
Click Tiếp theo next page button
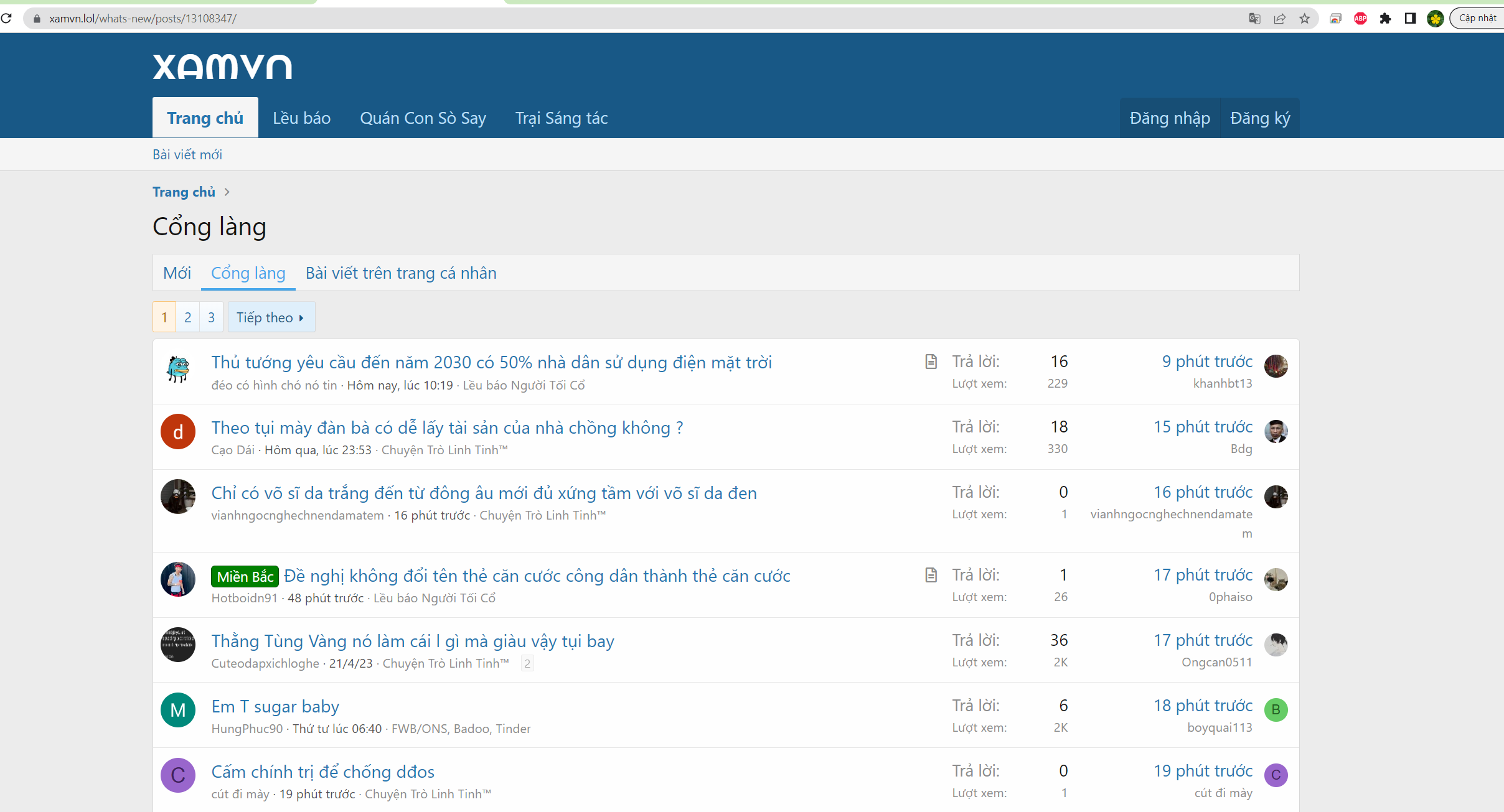pos(271,317)
